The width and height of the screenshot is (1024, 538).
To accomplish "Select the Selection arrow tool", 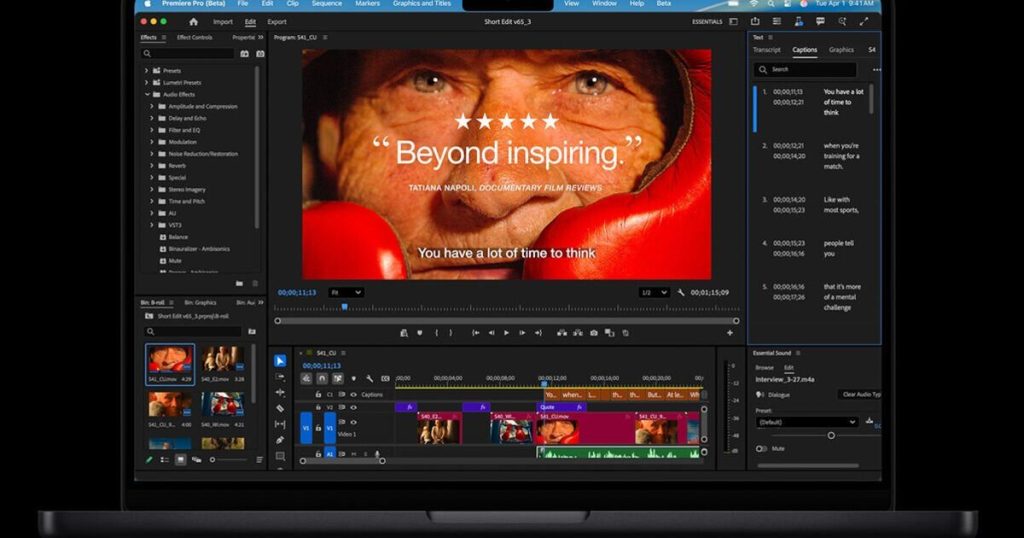I will pyautogui.click(x=280, y=361).
